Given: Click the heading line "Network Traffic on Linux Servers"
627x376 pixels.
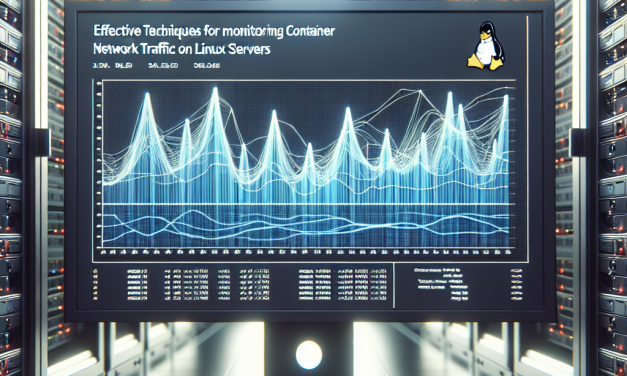Looking at the screenshot, I should coord(182,49).
